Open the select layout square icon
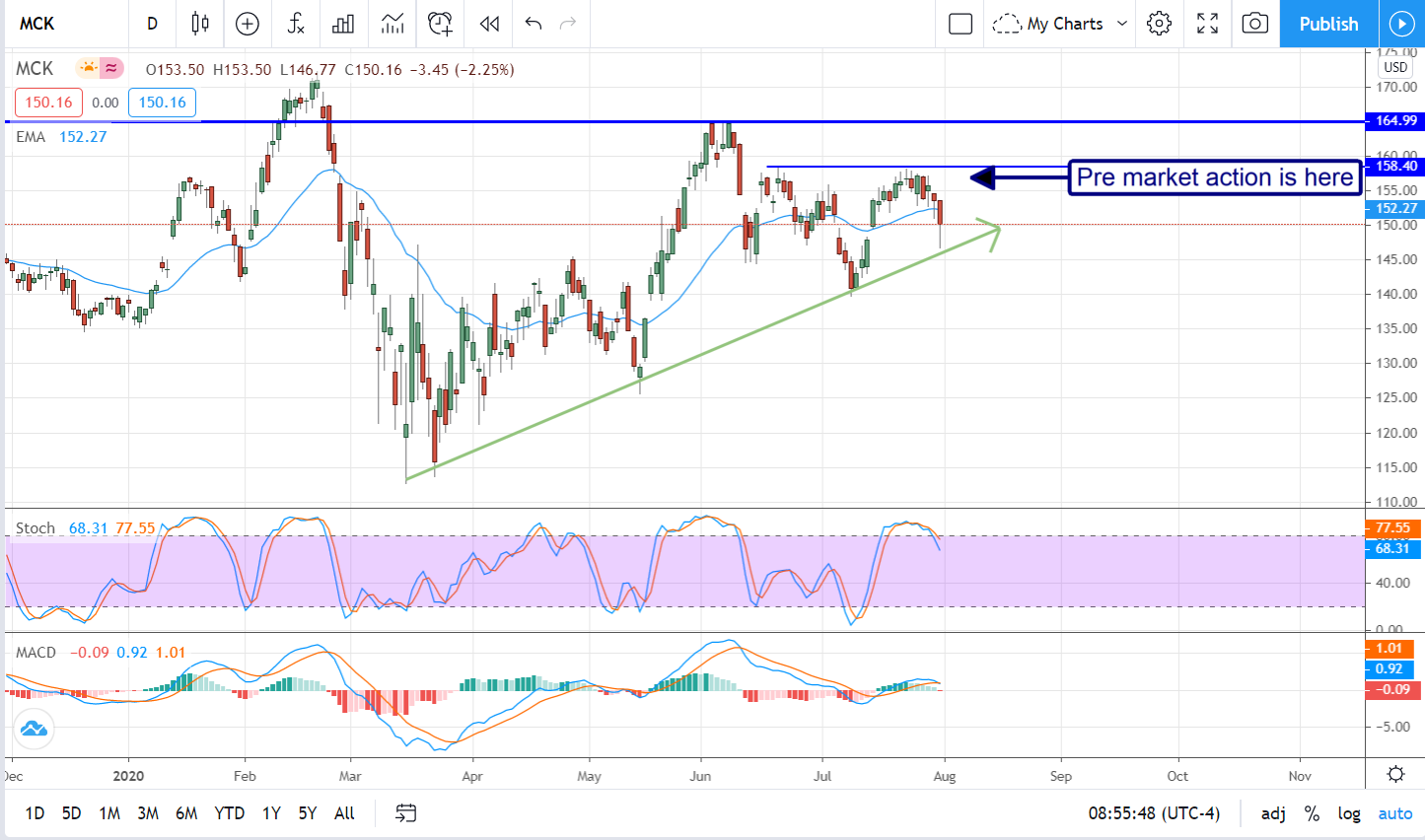The width and height of the screenshot is (1425, 840). (x=961, y=24)
